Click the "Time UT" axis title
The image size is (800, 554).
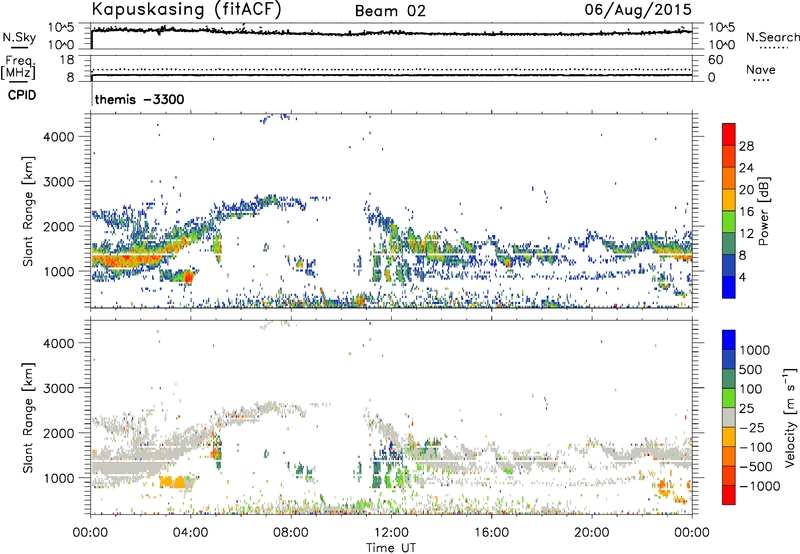coord(391,548)
